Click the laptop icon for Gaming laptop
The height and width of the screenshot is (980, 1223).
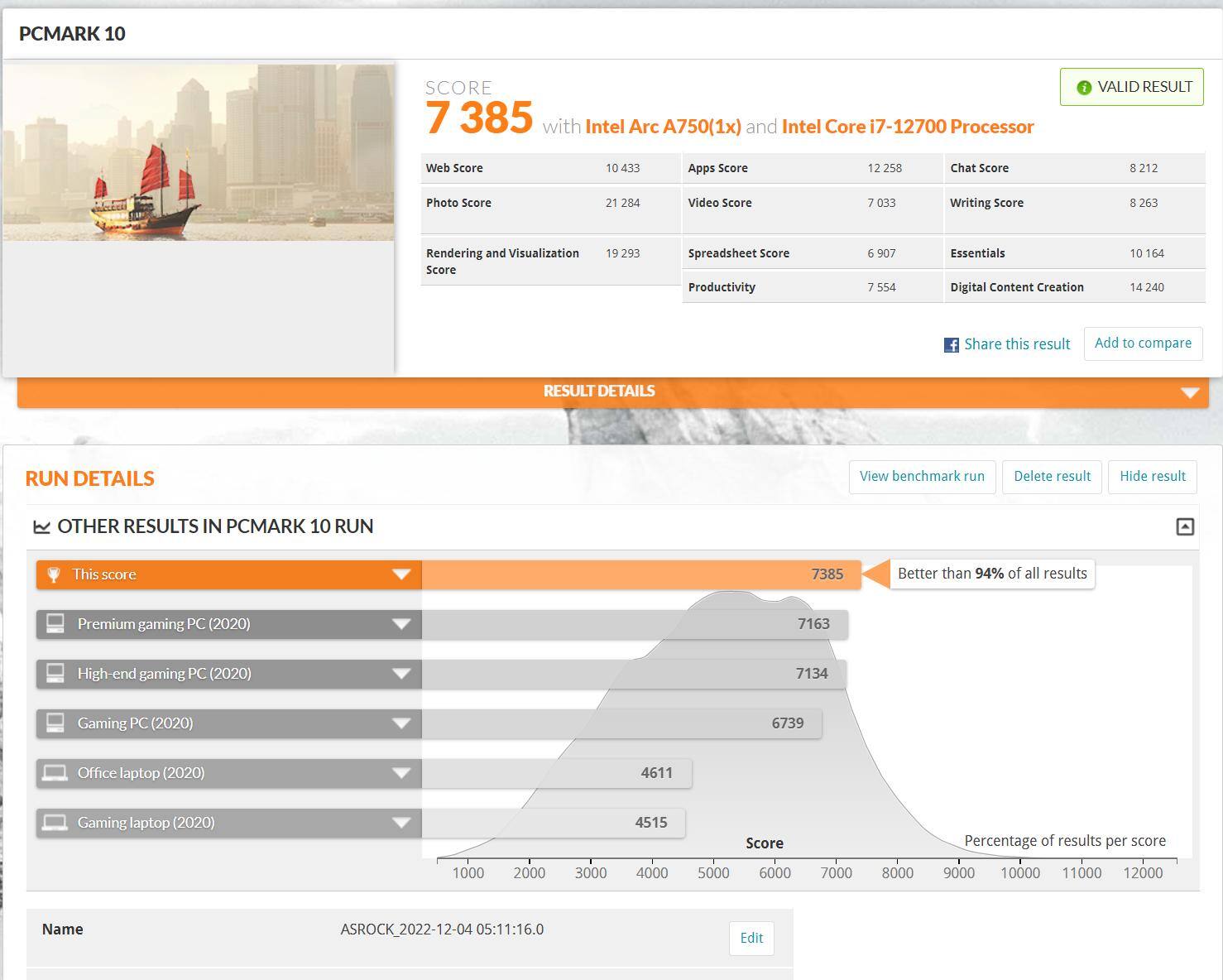point(55,823)
